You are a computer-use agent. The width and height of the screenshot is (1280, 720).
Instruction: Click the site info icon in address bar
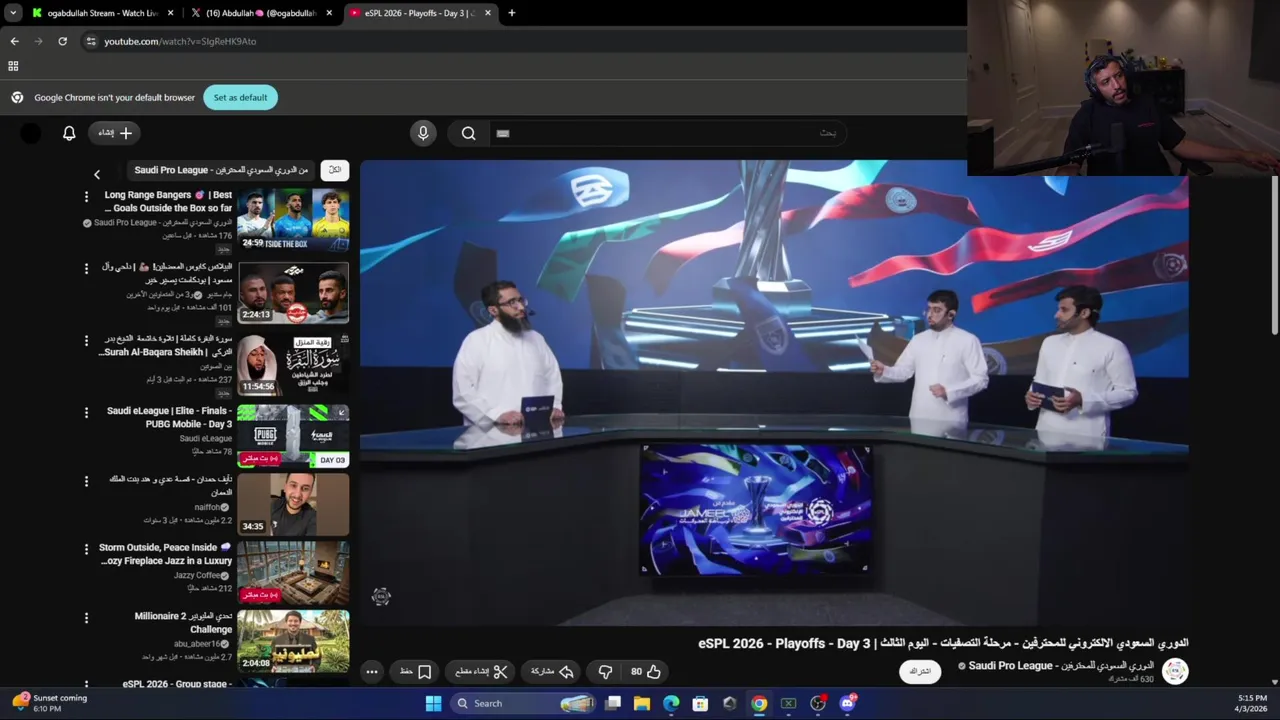tap(91, 41)
